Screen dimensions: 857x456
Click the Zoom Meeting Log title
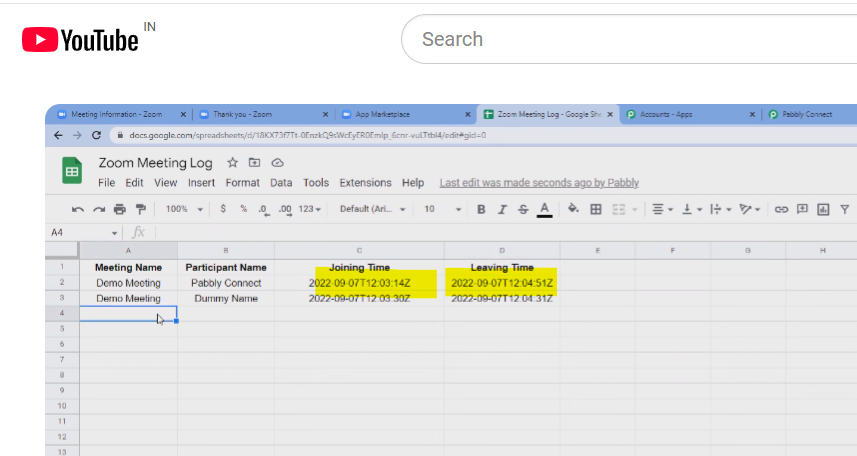pos(155,163)
